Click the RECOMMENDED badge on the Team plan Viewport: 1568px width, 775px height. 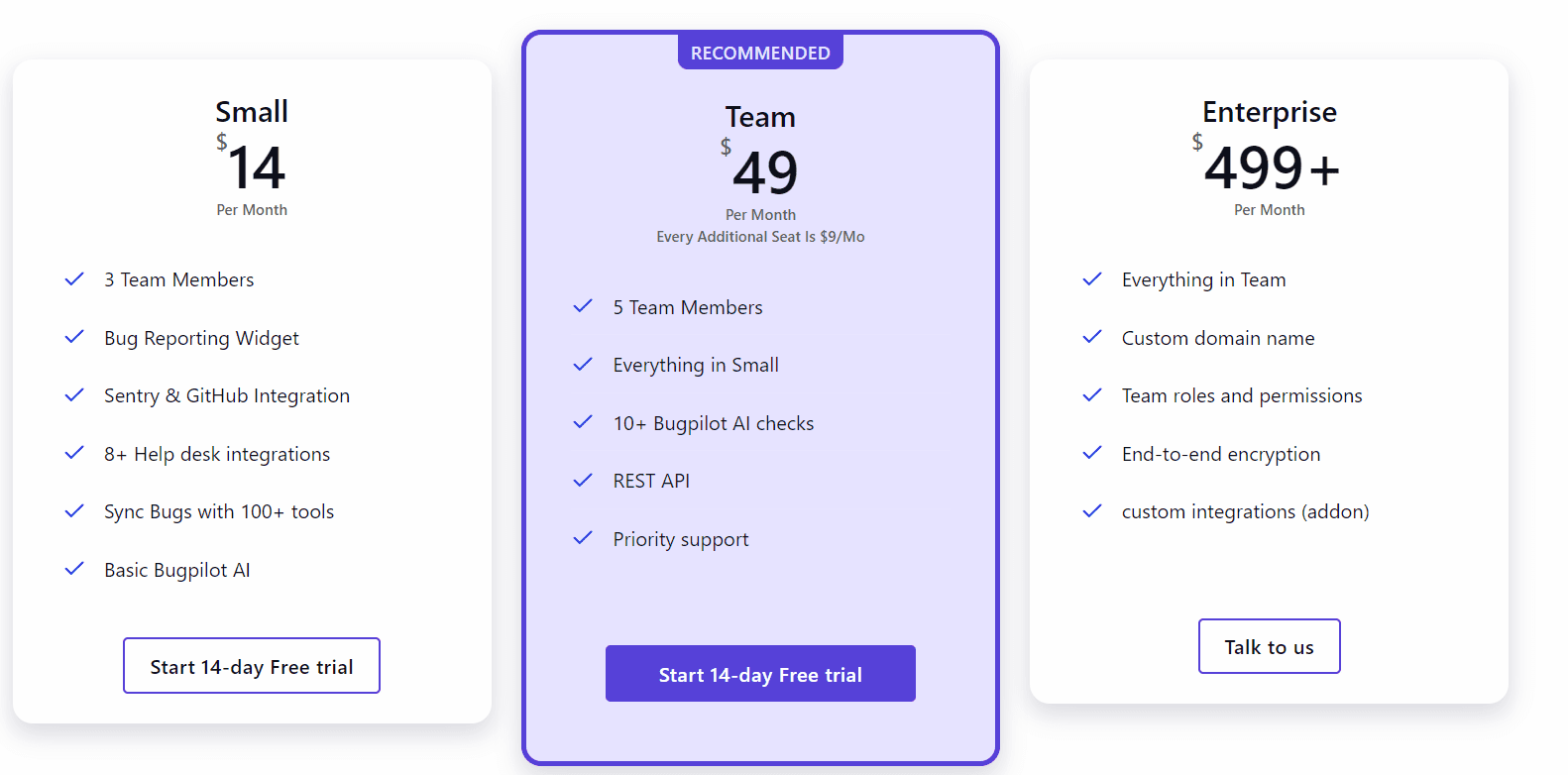pyautogui.click(x=760, y=52)
